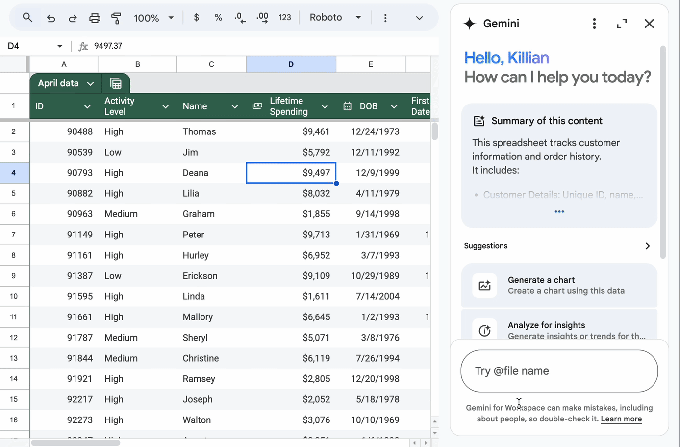Apply percent format icon

(x=218, y=18)
